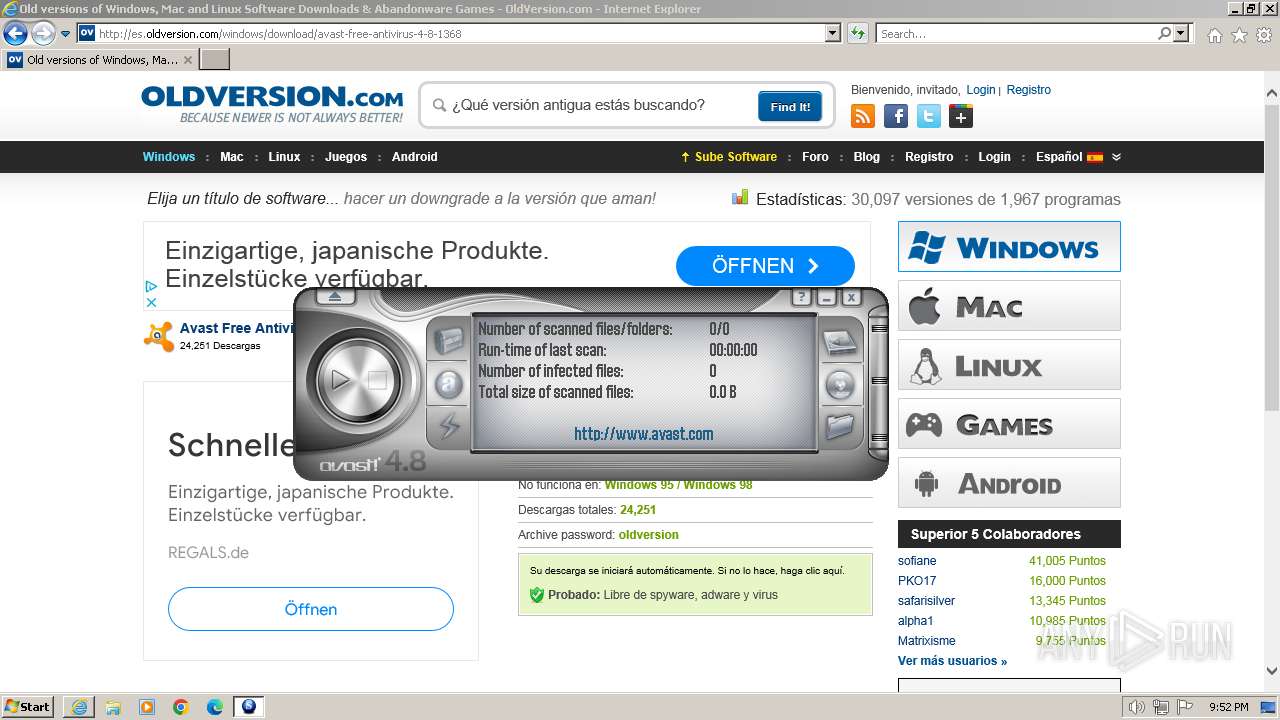Open OLDVERSION.com logo homepage

[x=272, y=97]
